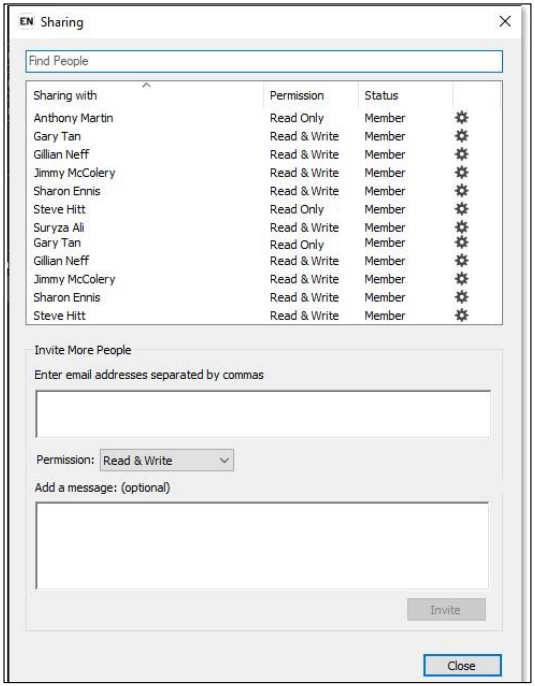Click the Close button
This screenshot has height=686, width=535.
[x=462, y=665]
